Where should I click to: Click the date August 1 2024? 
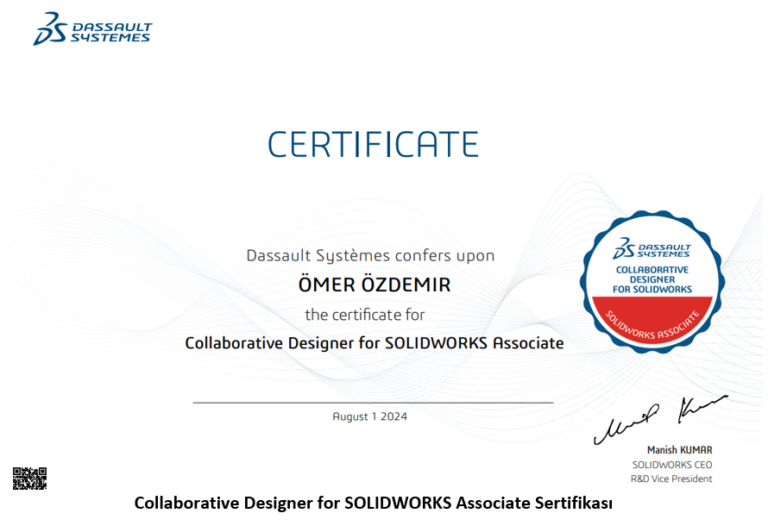pos(370,416)
